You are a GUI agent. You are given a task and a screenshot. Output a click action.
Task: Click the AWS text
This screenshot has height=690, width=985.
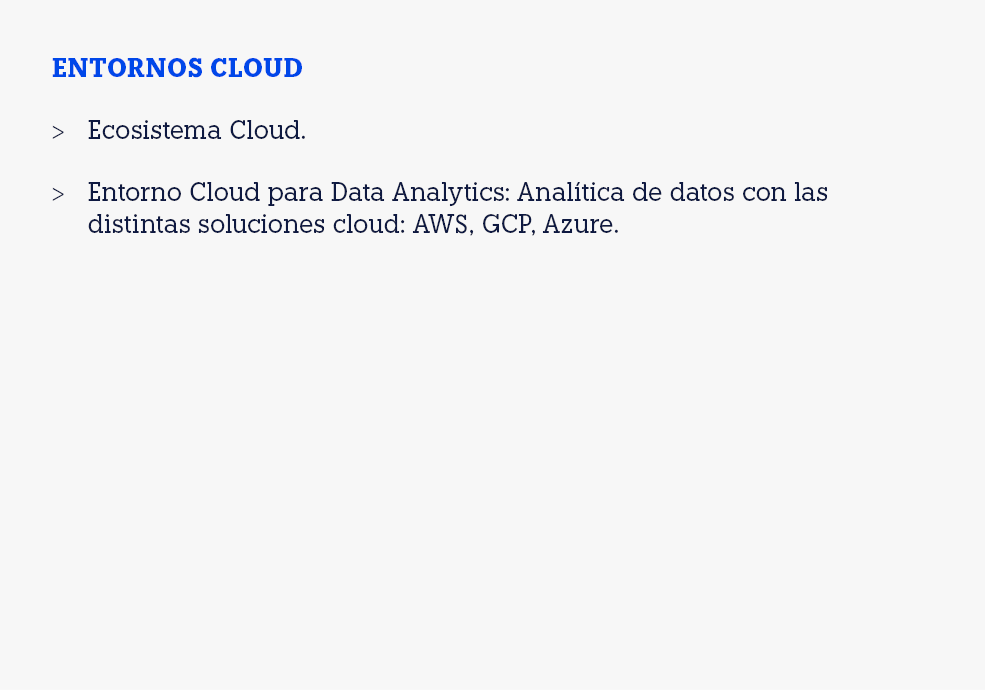(x=441, y=224)
